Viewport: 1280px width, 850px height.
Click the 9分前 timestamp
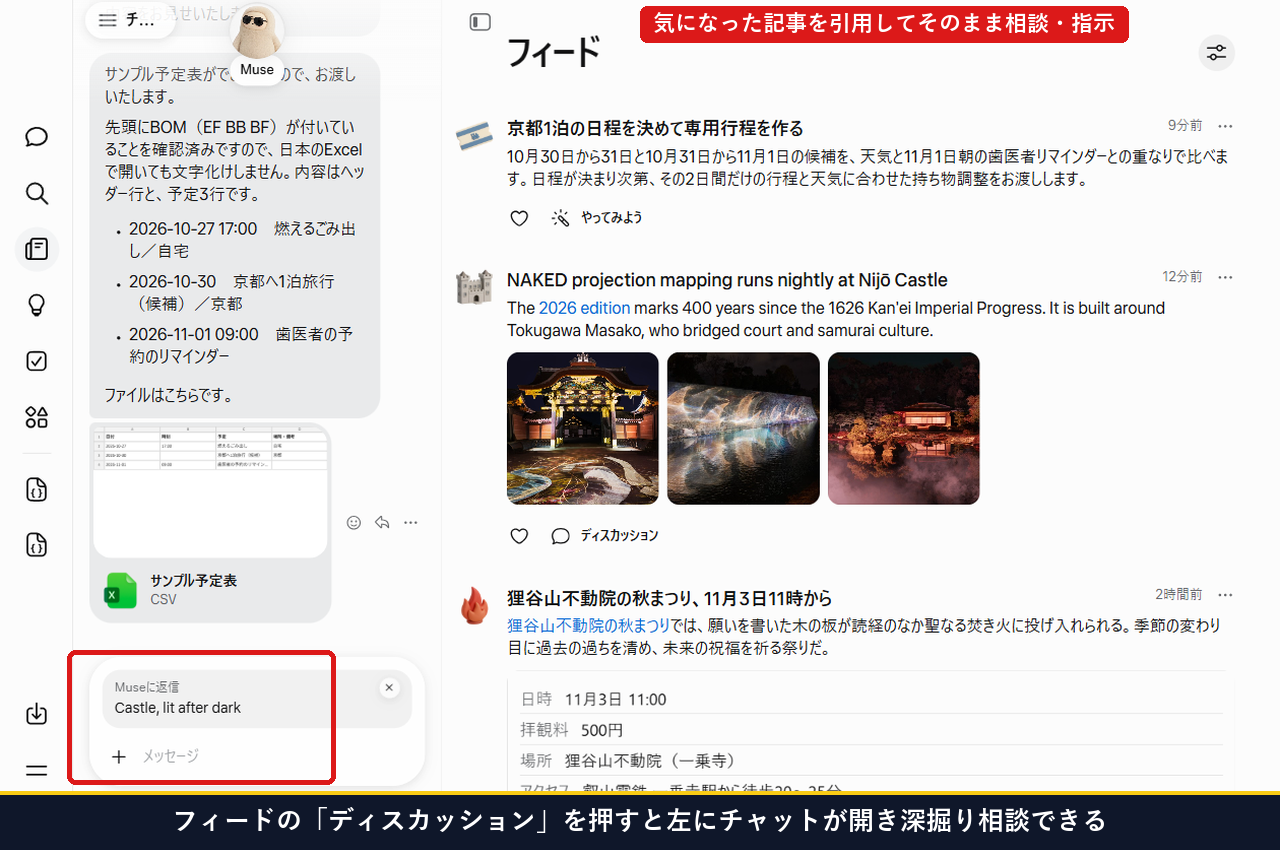(1185, 126)
